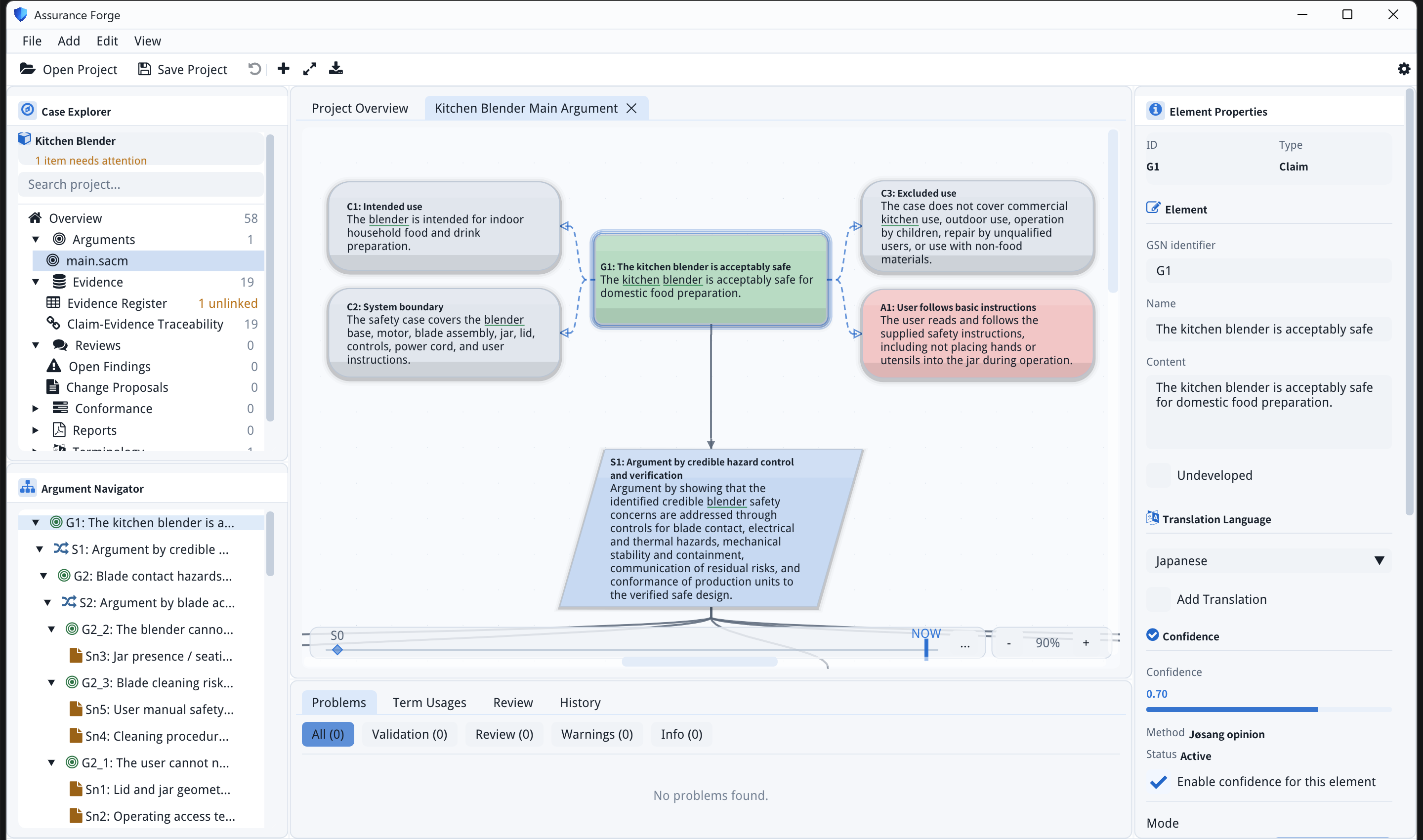Collapse the Arguments tree node
Screen dimensions: 1423x840
click(36, 240)
